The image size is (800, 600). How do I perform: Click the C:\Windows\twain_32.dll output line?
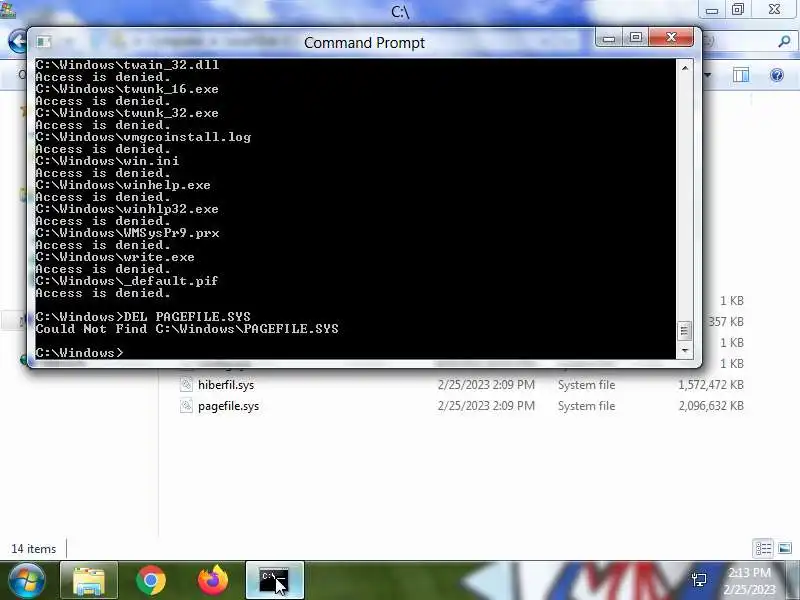click(127, 65)
